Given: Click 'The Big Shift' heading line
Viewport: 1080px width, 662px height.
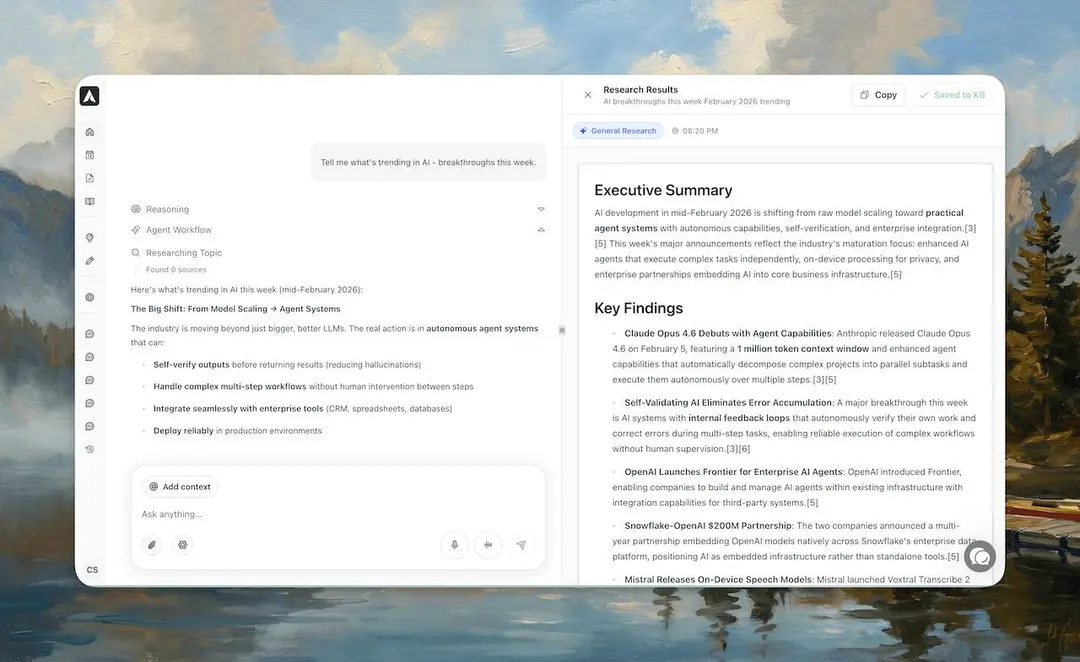Looking at the screenshot, I should pyautogui.click(x=236, y=309).
